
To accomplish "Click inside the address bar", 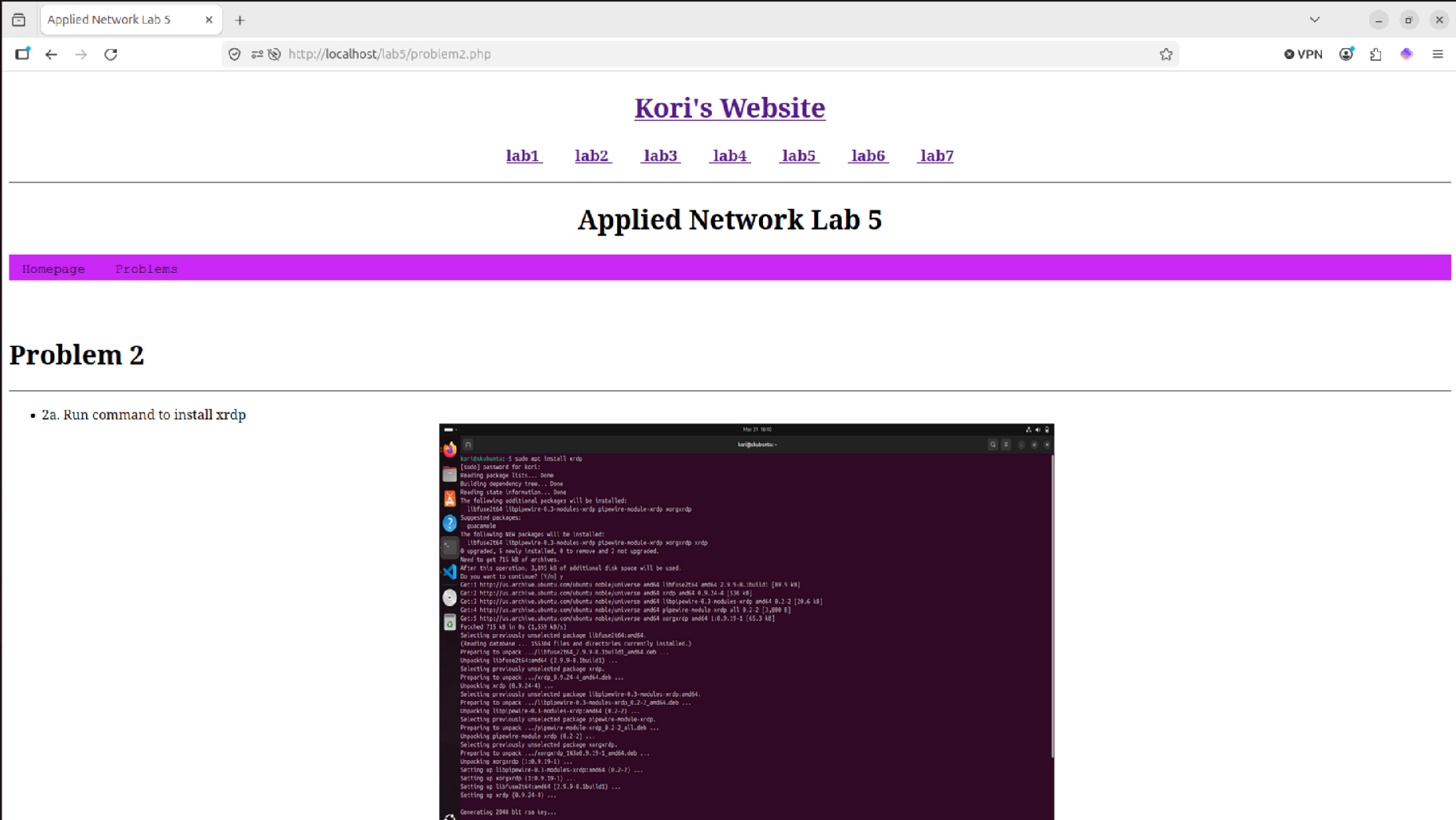I will tap(631, 54).
